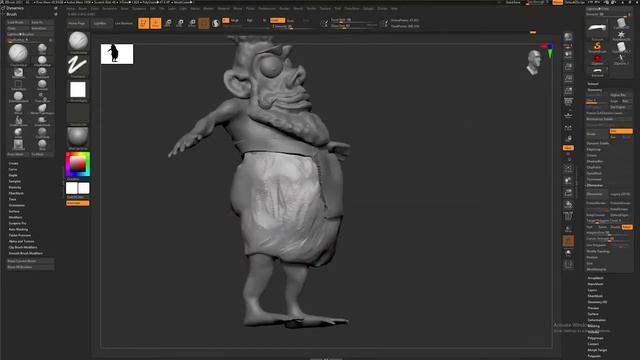The height and width of the screenshot is (360, 640).
Task: Click the character silhouette thumbnail
Action: [x=117, y=54]
